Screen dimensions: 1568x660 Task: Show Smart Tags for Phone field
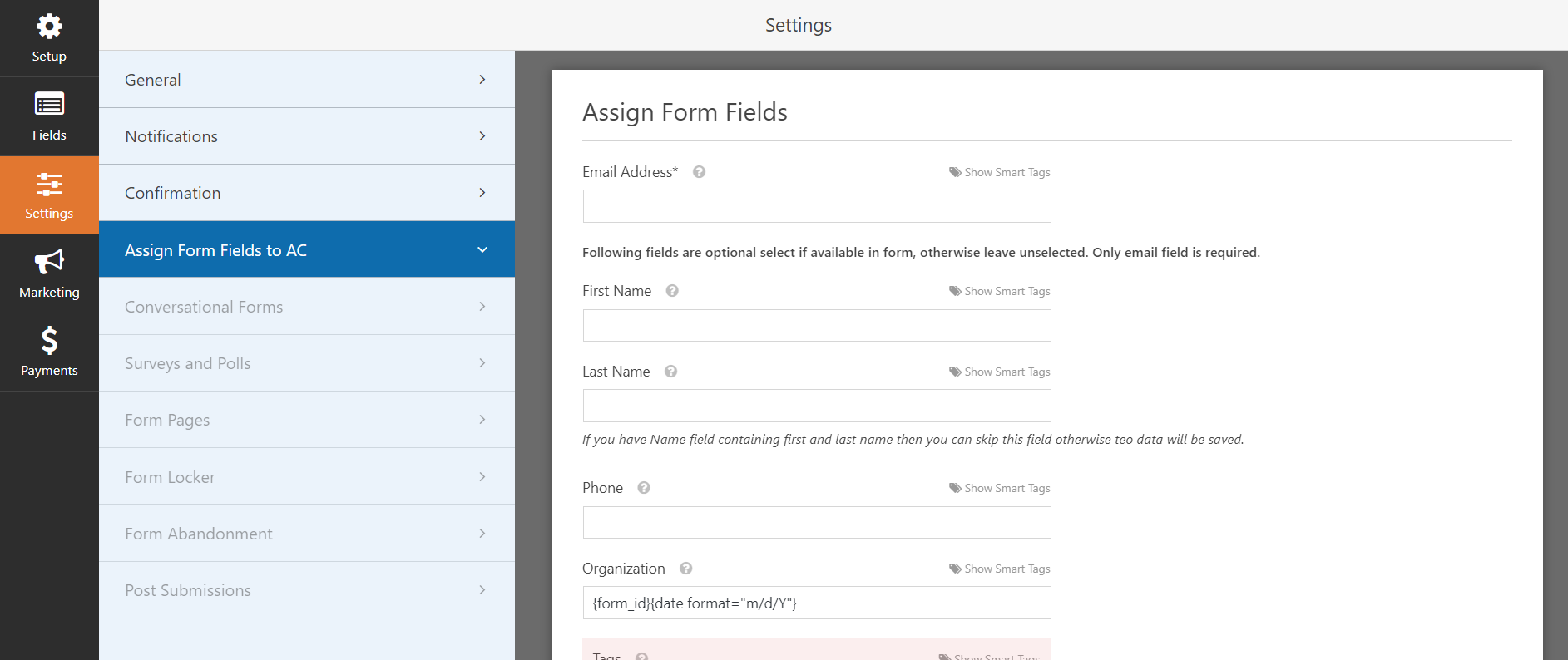(x=1000, y=488)
